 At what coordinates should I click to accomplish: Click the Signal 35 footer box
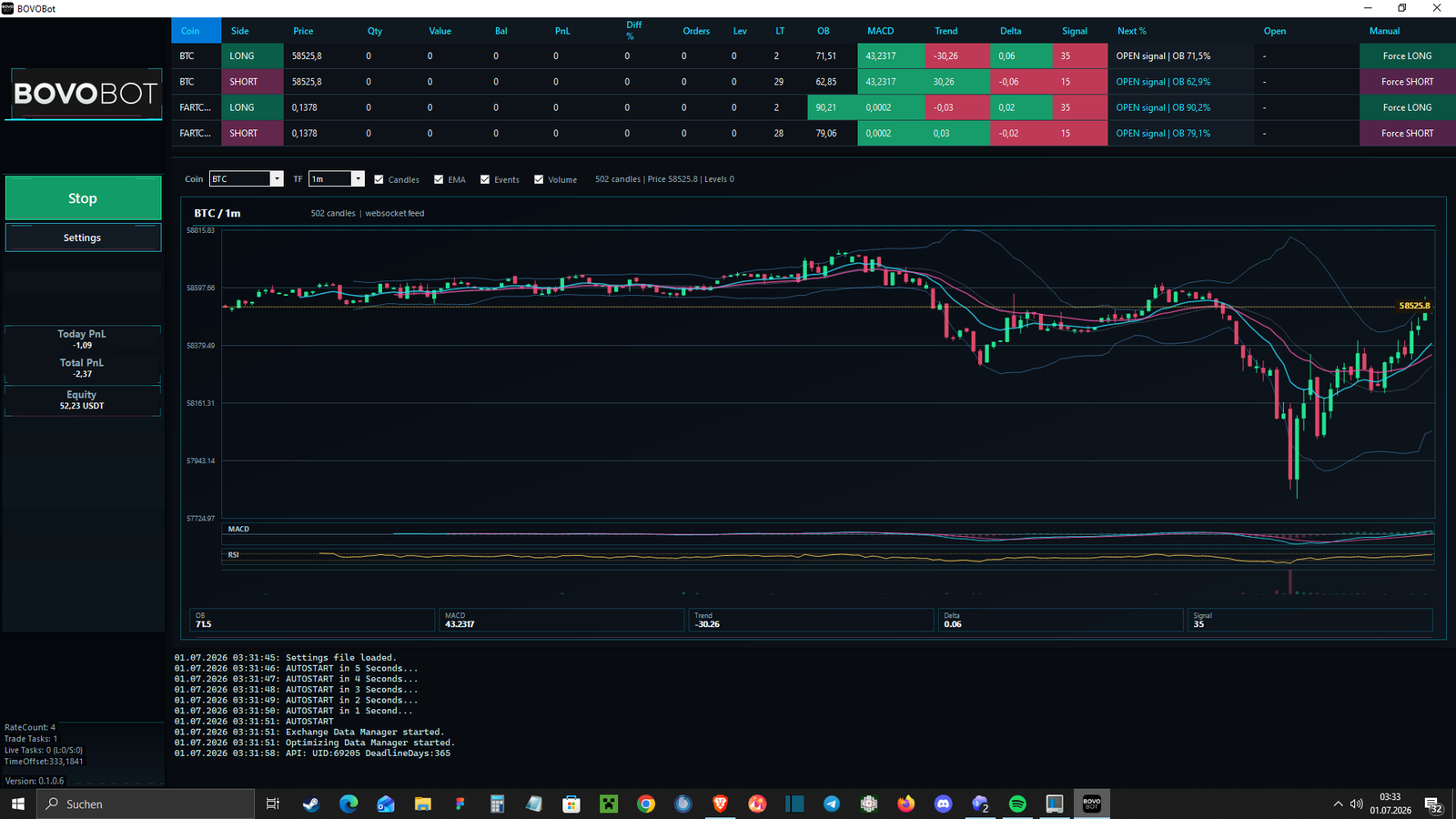(1310, 620)
